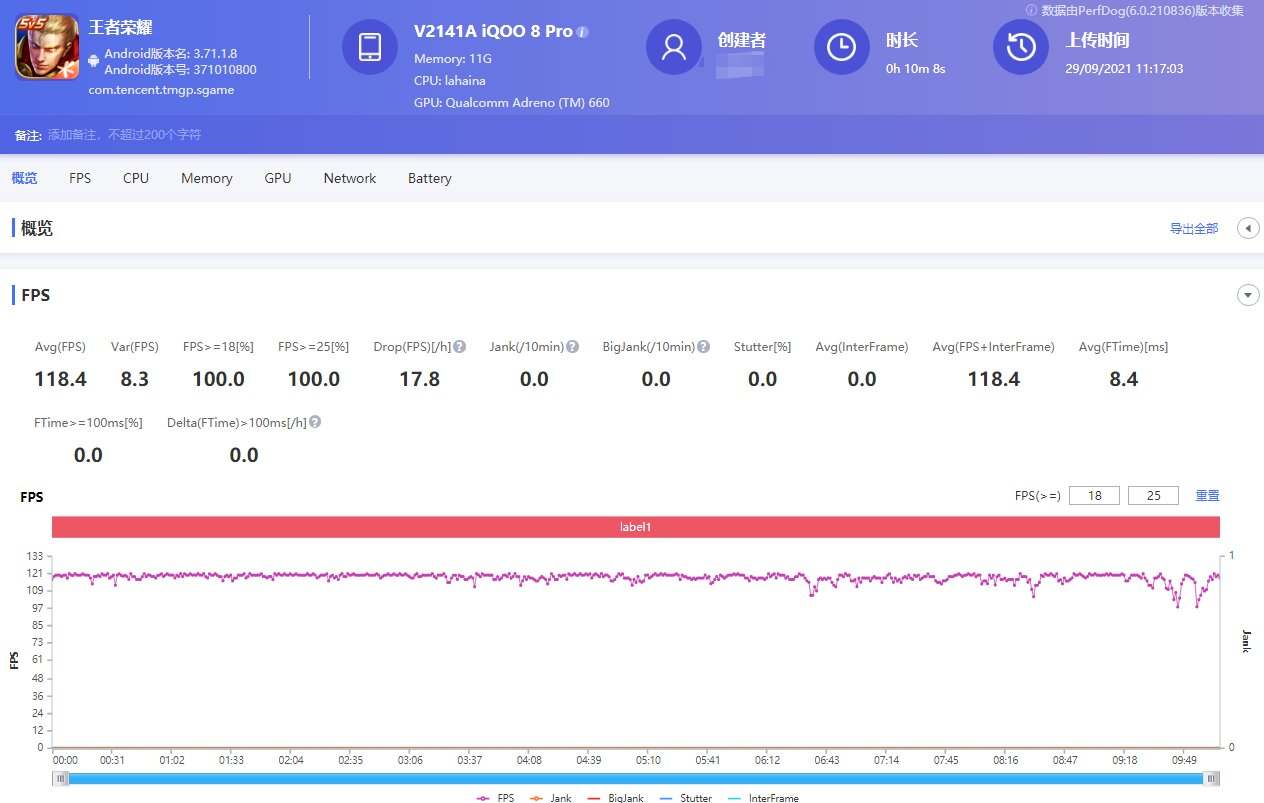Click the 王者荣耀 game icon
The image size is (1264, 803).
point(46,45)
